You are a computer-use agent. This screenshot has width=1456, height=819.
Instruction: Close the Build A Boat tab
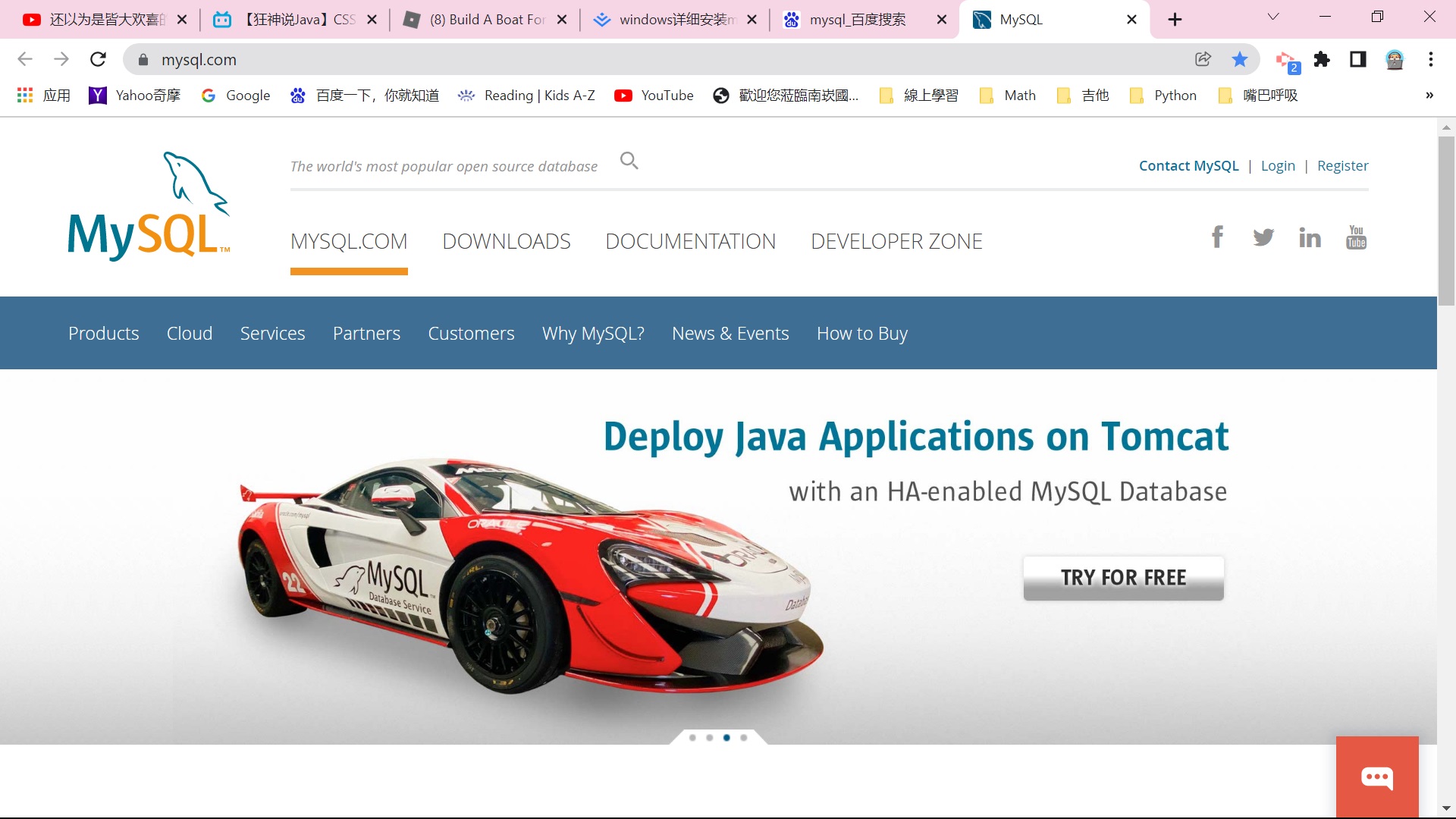(x=562, y=20)
